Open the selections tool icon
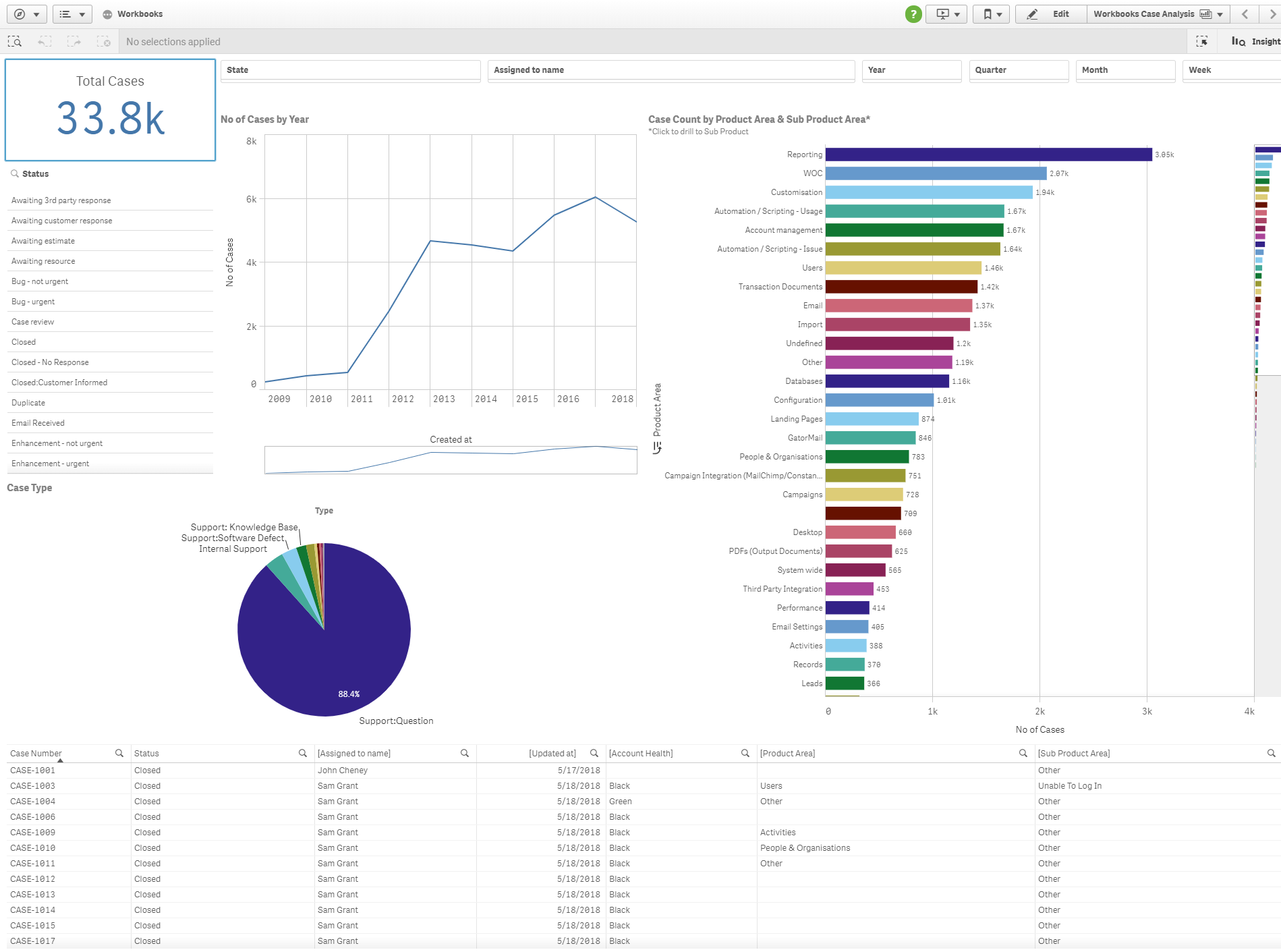Screen dimensions: 1281x952 tap(1202, 42)
